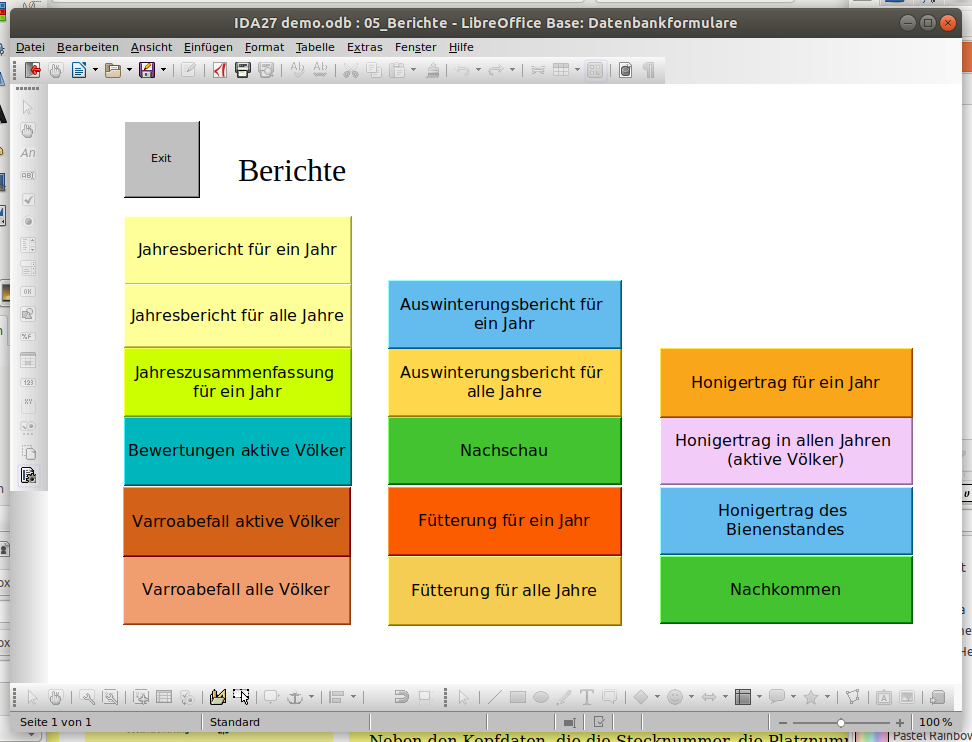The height and width of the screenshot is (742, 972).
Task: Select the Text T drawing tool
Action: [586, 697]
